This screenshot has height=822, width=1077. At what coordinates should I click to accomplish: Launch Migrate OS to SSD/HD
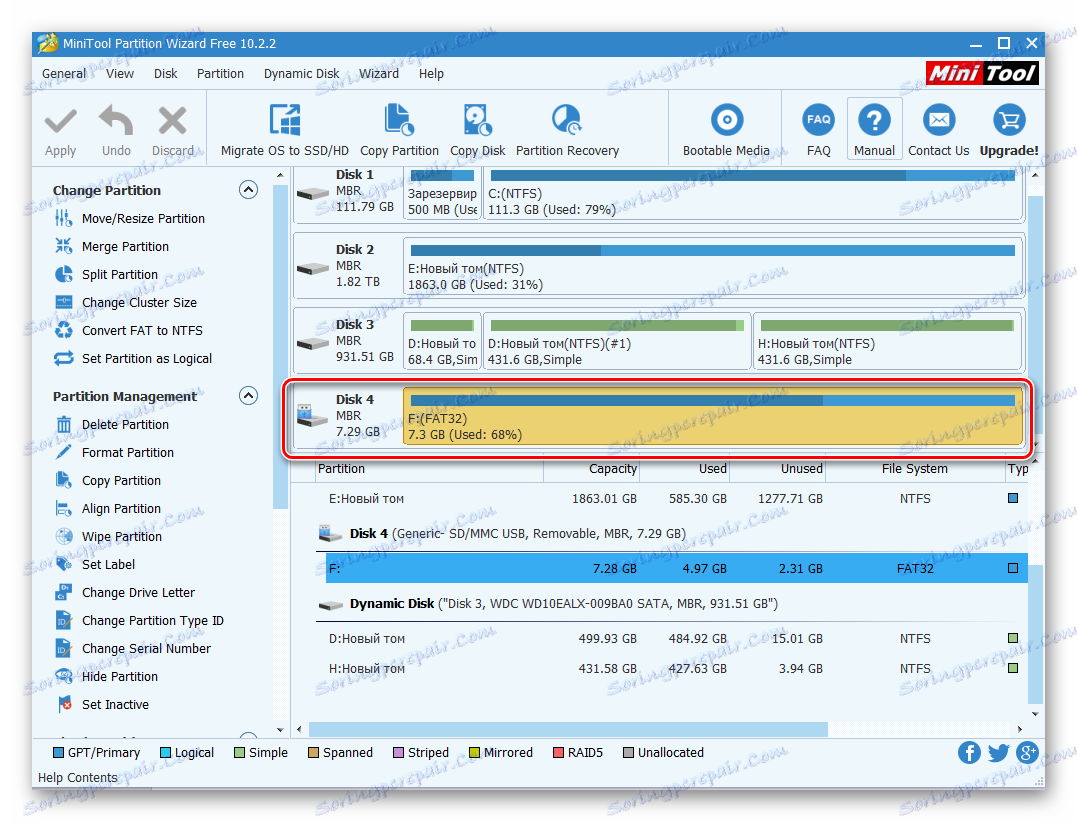pos(284,130)
